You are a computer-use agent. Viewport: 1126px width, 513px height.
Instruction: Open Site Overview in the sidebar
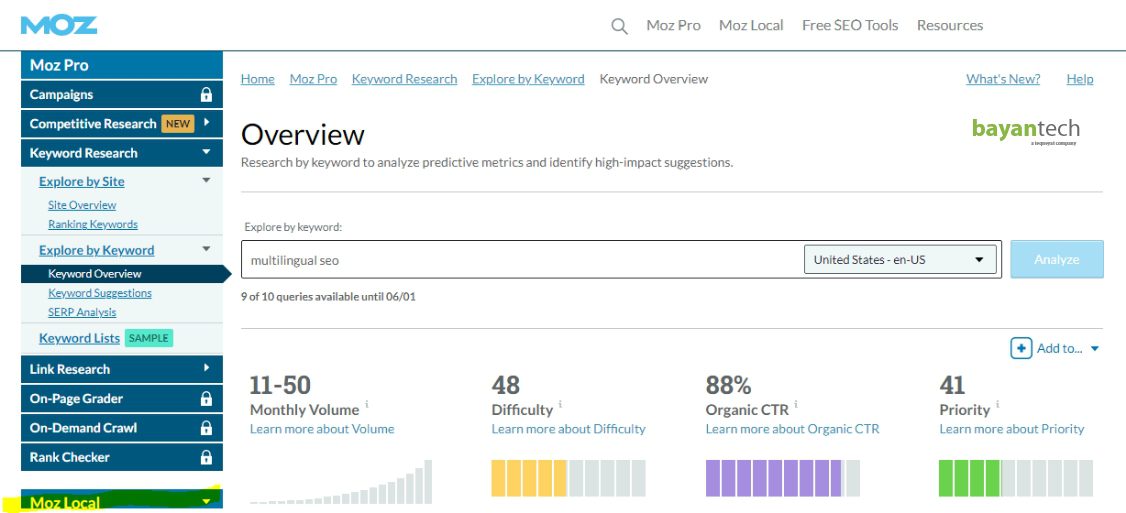tap(82, 205)
